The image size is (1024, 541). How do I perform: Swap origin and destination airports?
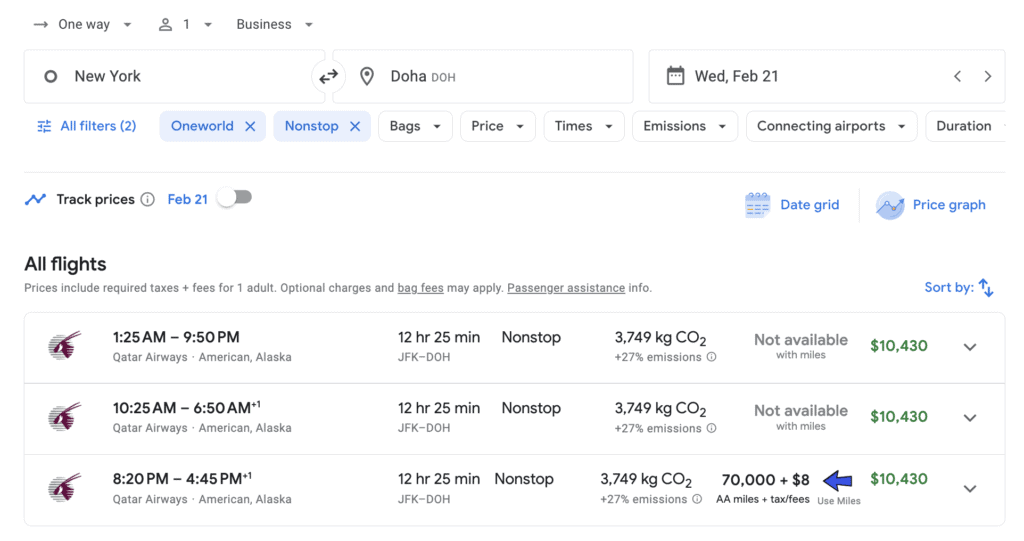pyautogui.click(x=328, y=77)
